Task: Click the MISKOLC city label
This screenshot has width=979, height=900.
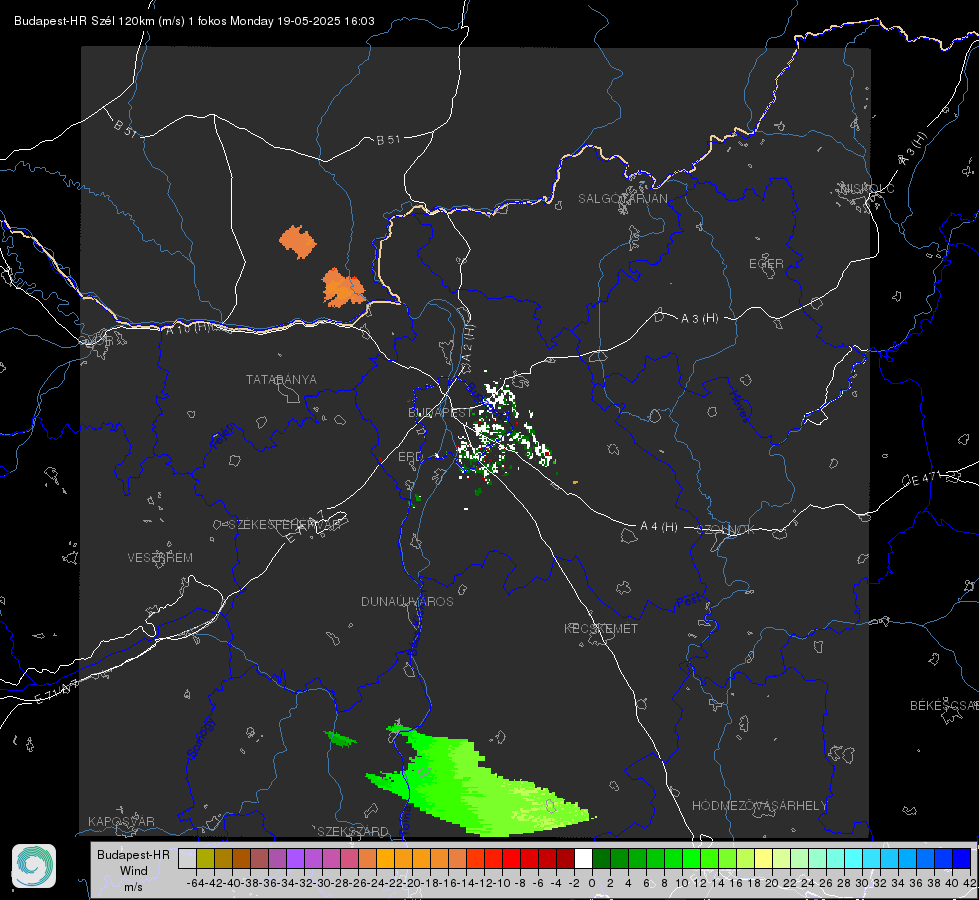Action: click(x=867, y=188)
